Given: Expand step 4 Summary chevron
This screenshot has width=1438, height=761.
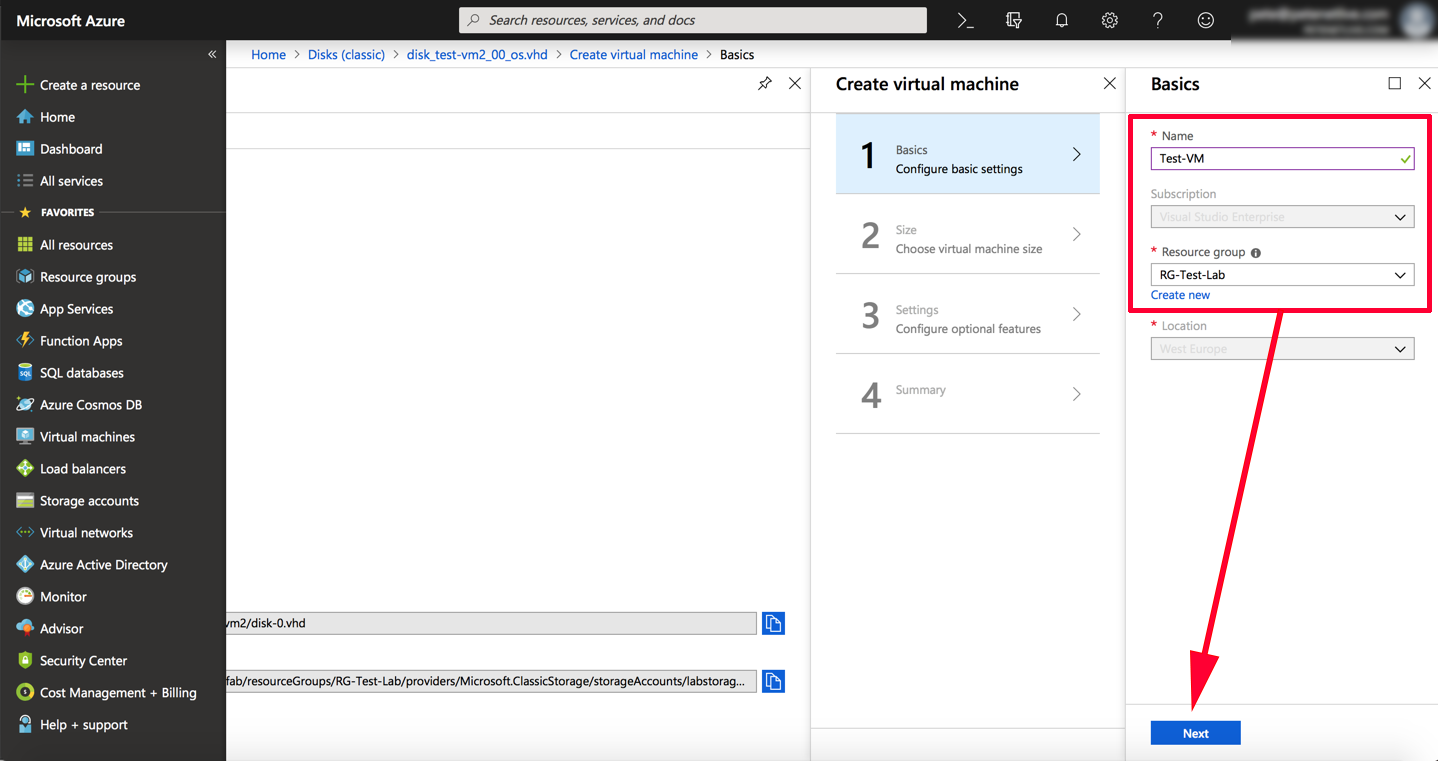Looking at the screenshot, I should pyautogui.click(x=1076, y=394).
